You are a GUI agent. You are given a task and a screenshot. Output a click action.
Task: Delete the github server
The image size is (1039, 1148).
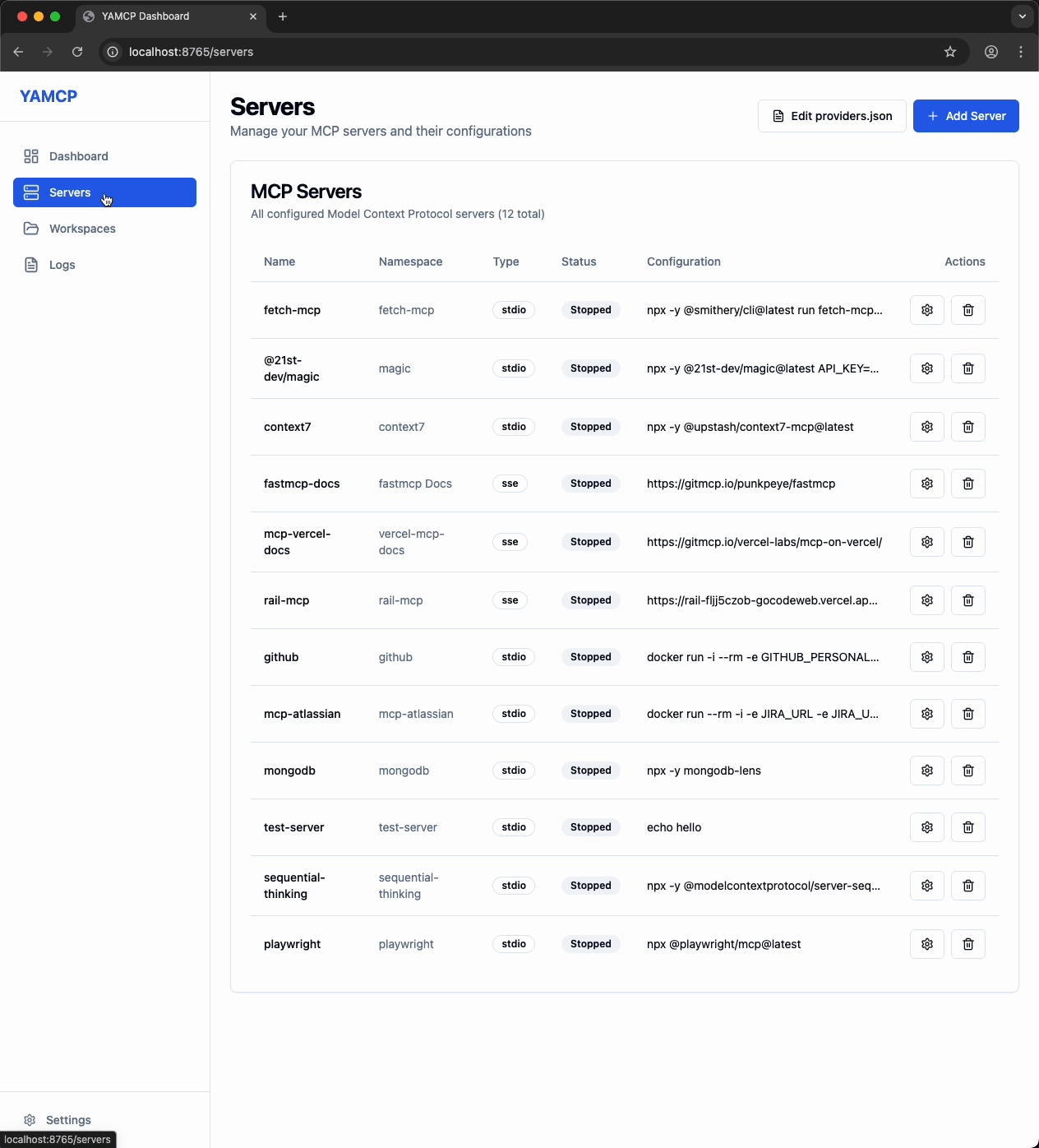968,657
